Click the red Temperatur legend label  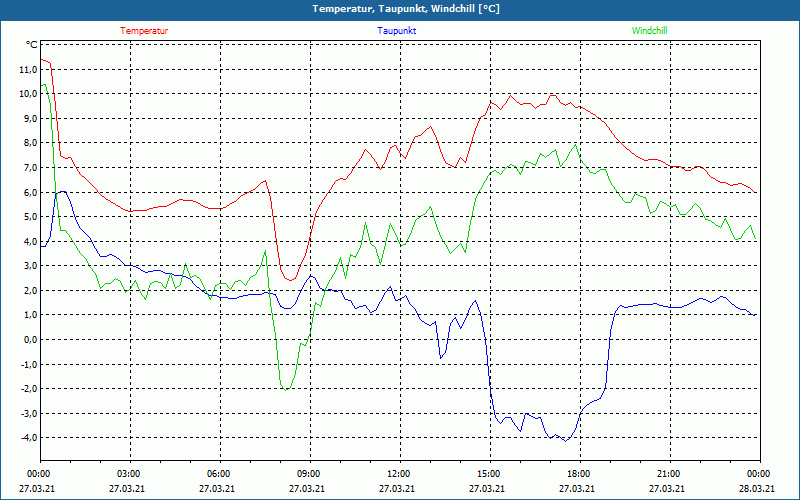[144, 31]
